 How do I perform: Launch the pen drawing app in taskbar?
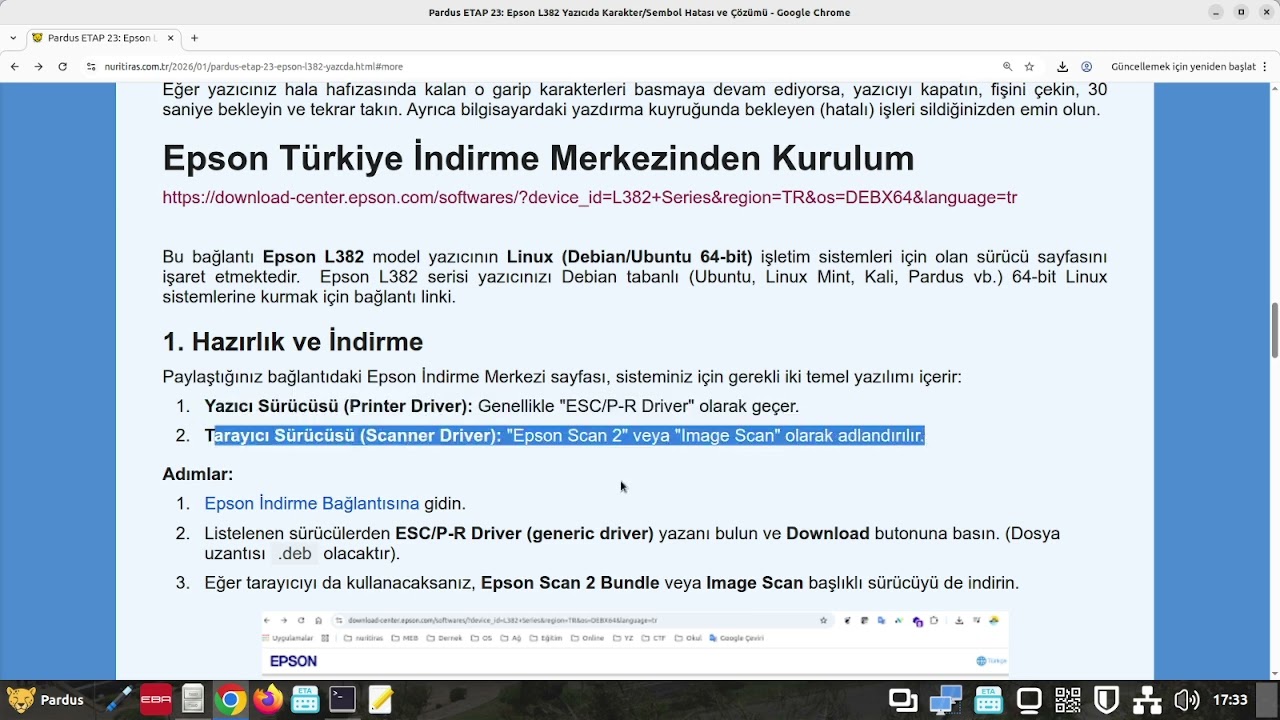click(x=119, y=699)
